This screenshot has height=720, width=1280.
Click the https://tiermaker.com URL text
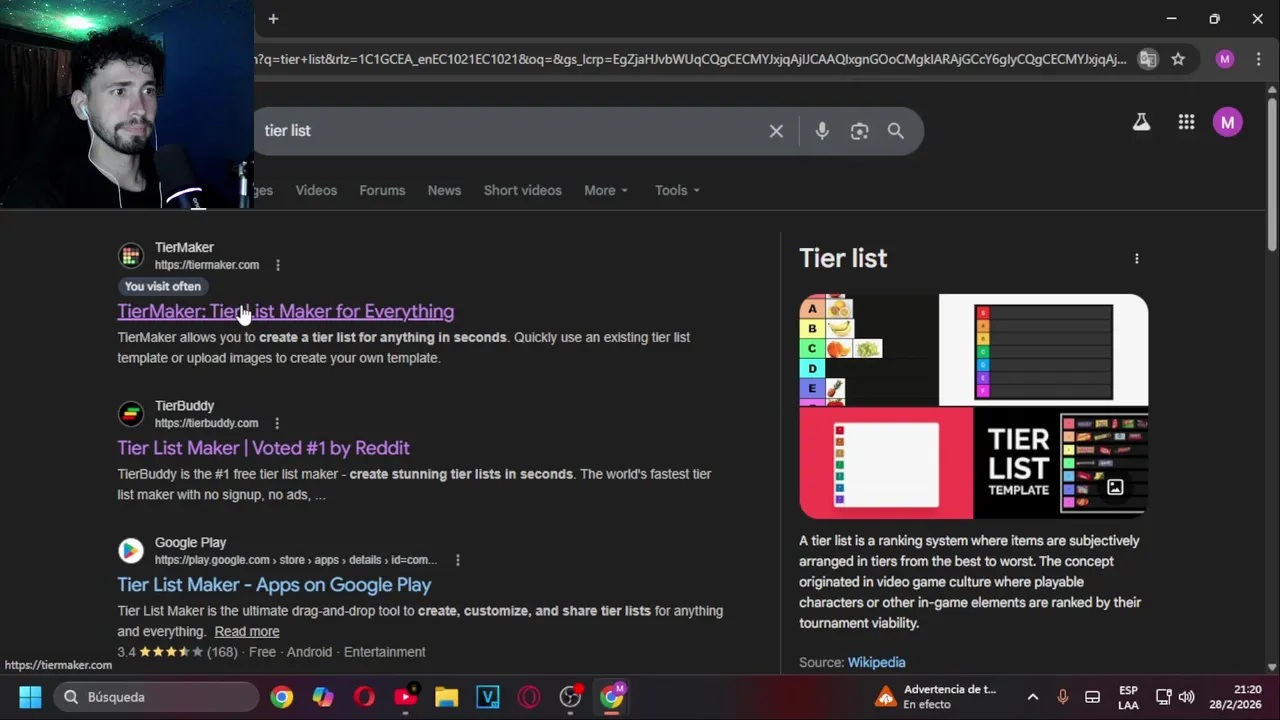tap(207, 265)
